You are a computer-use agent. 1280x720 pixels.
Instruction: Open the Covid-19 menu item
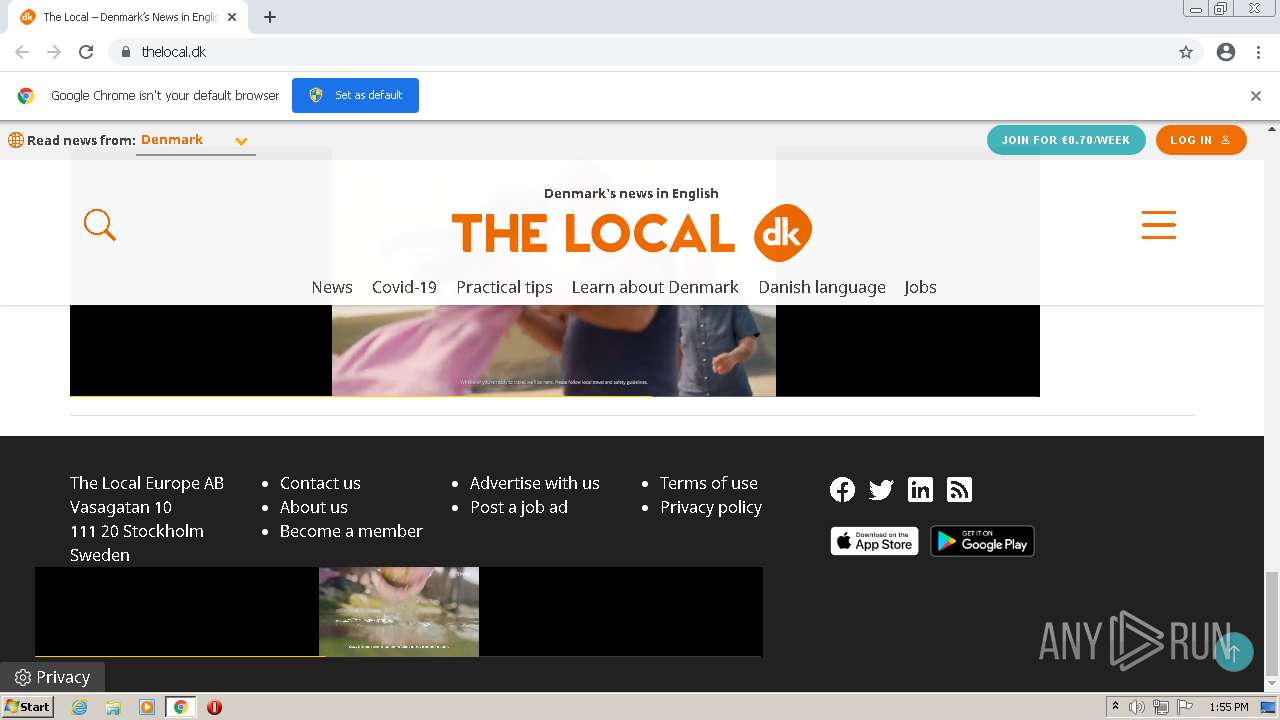(404, 287)
